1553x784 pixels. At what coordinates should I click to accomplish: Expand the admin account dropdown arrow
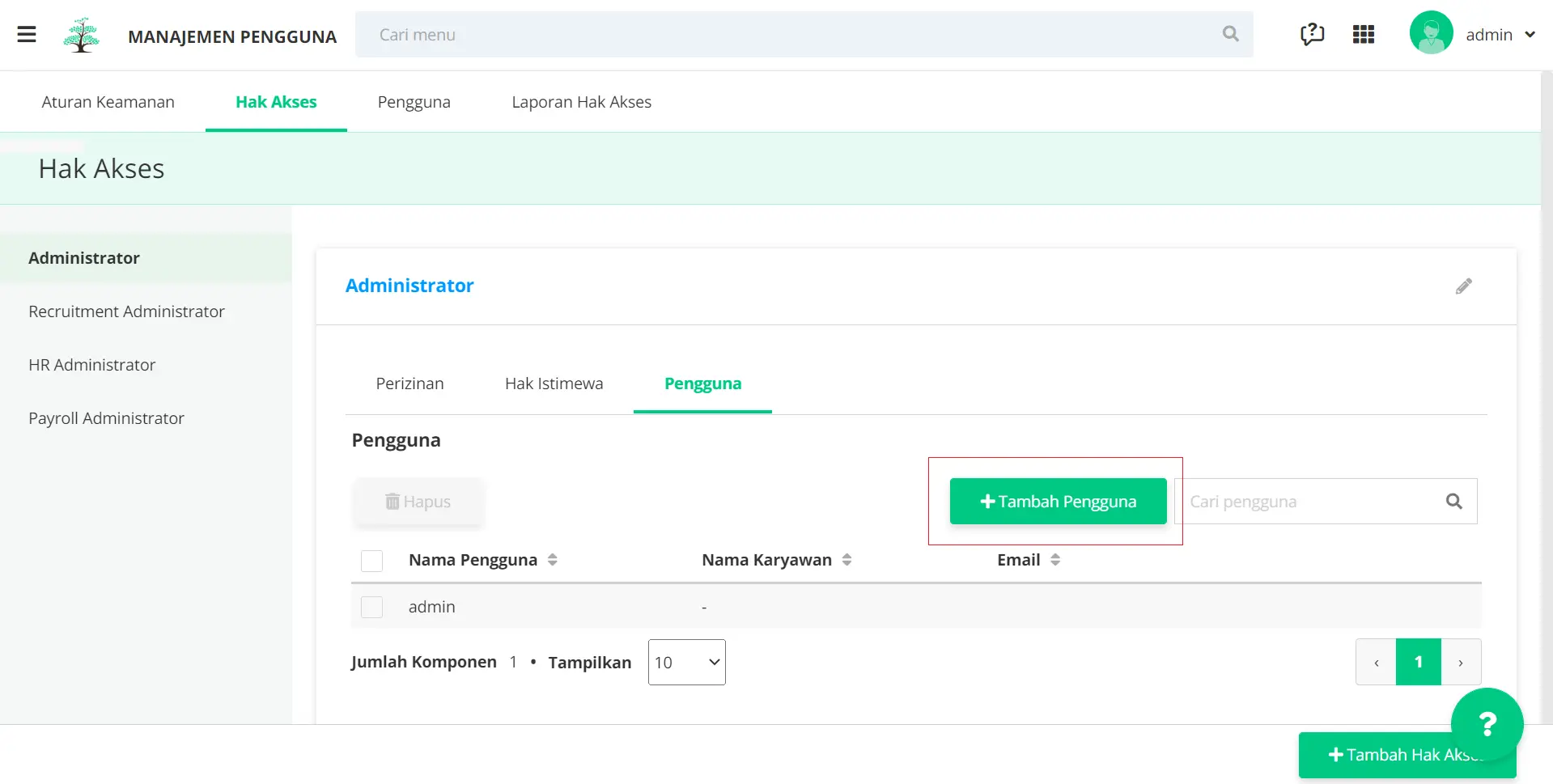1530,35
